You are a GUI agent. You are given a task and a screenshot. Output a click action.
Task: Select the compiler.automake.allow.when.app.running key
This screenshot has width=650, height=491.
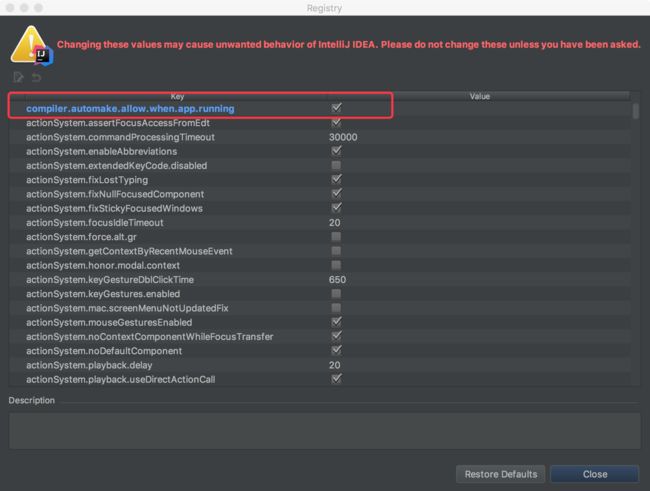click(x=130, y=109)
